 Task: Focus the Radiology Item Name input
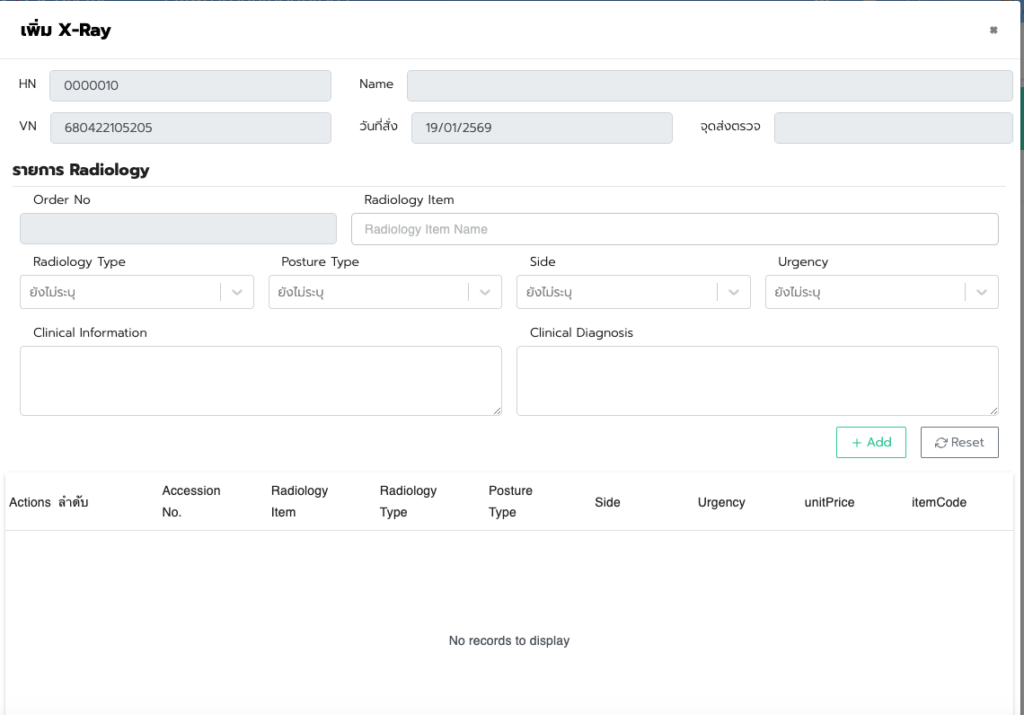coord(674,229)
